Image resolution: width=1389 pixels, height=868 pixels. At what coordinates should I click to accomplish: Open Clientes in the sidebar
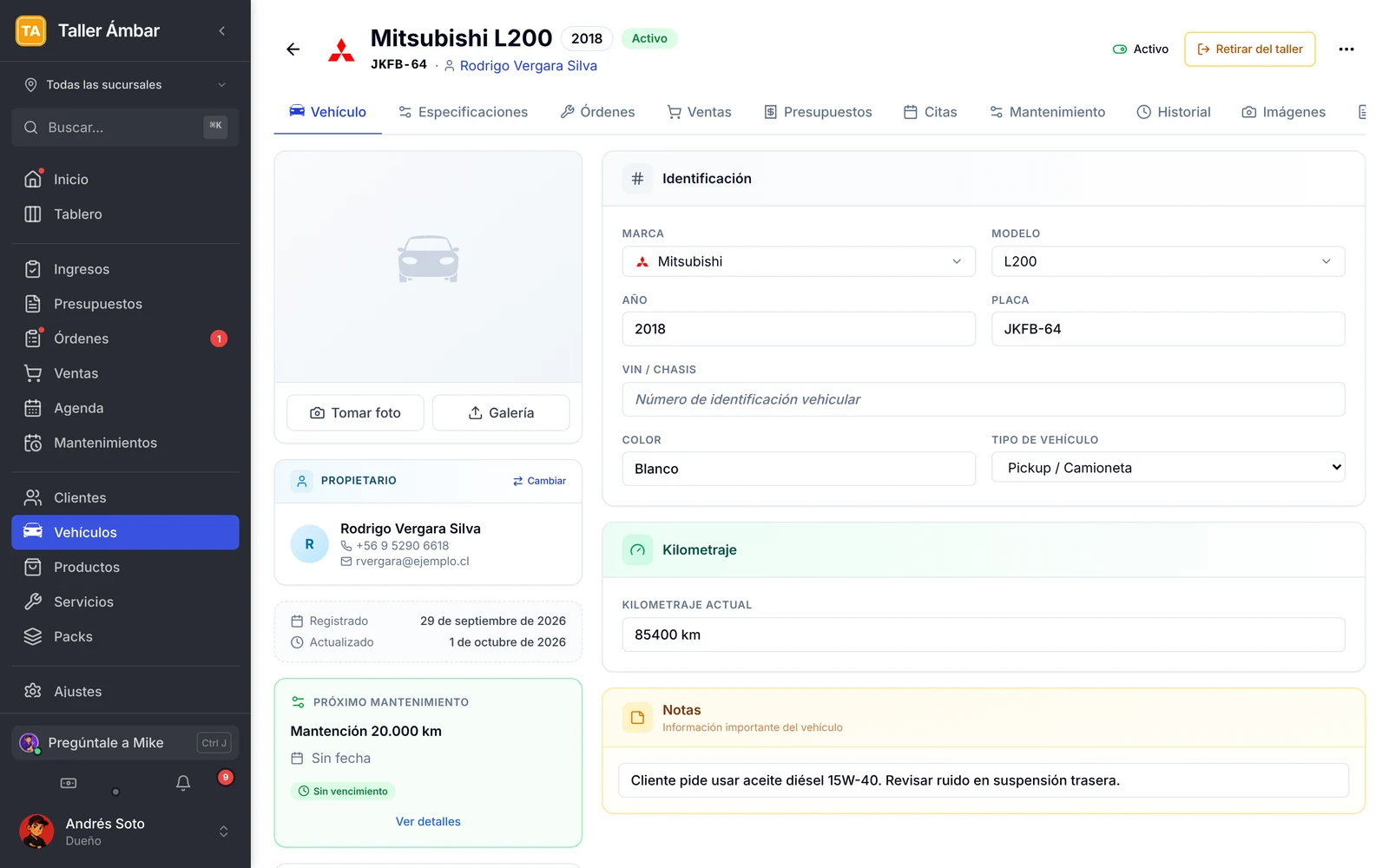(125, 497)
